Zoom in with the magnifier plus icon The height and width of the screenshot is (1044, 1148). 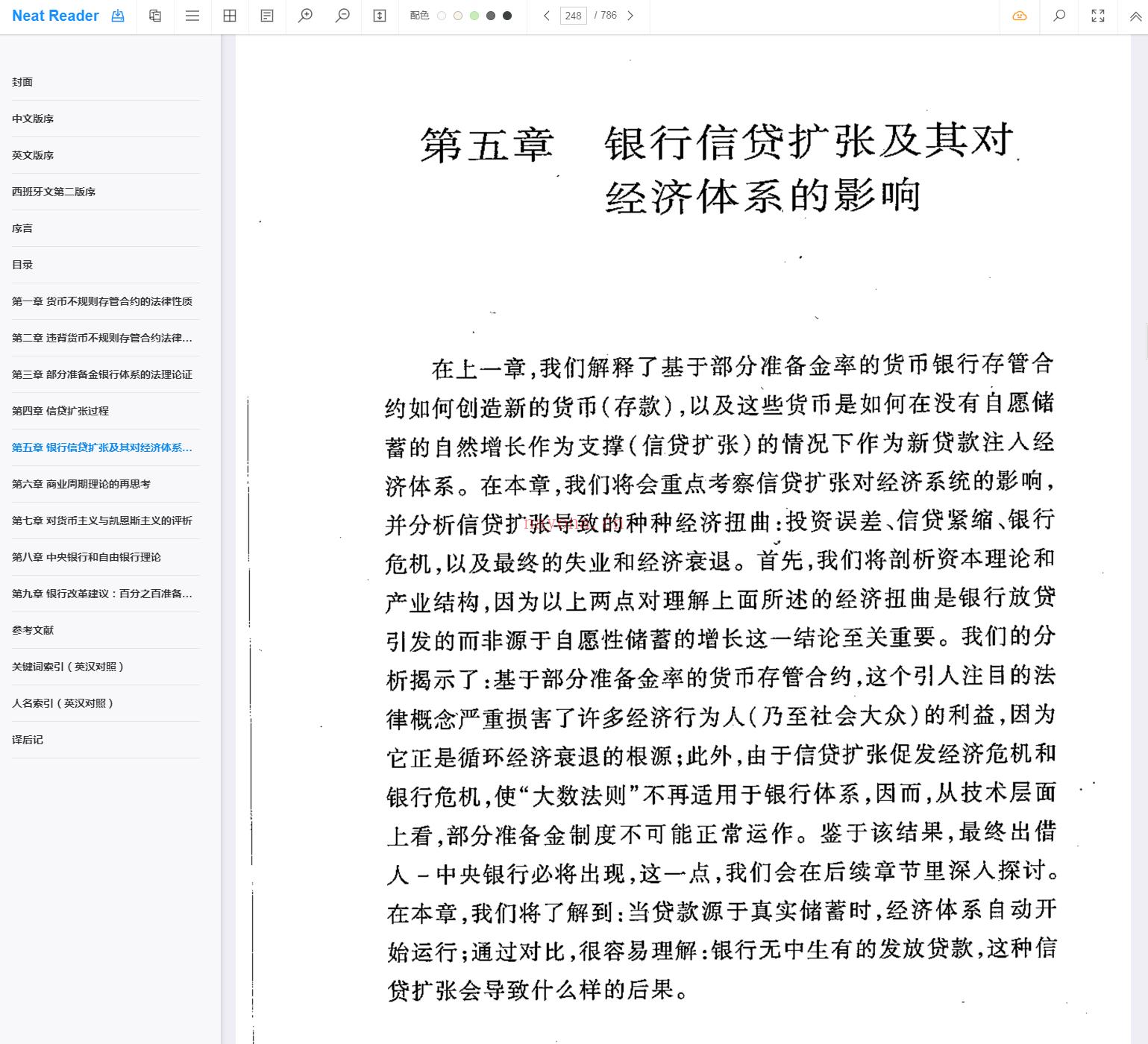pyautogui.click(x=305, y=16)
